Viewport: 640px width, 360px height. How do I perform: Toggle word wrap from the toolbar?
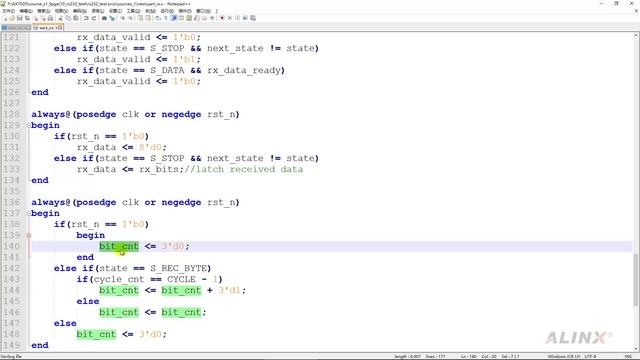(158, 18)
